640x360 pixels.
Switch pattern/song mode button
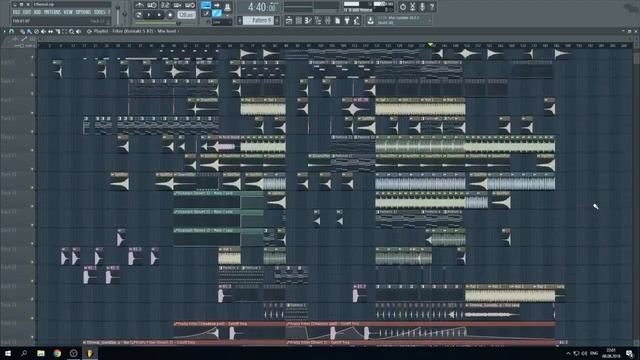[x=138, y=15]
